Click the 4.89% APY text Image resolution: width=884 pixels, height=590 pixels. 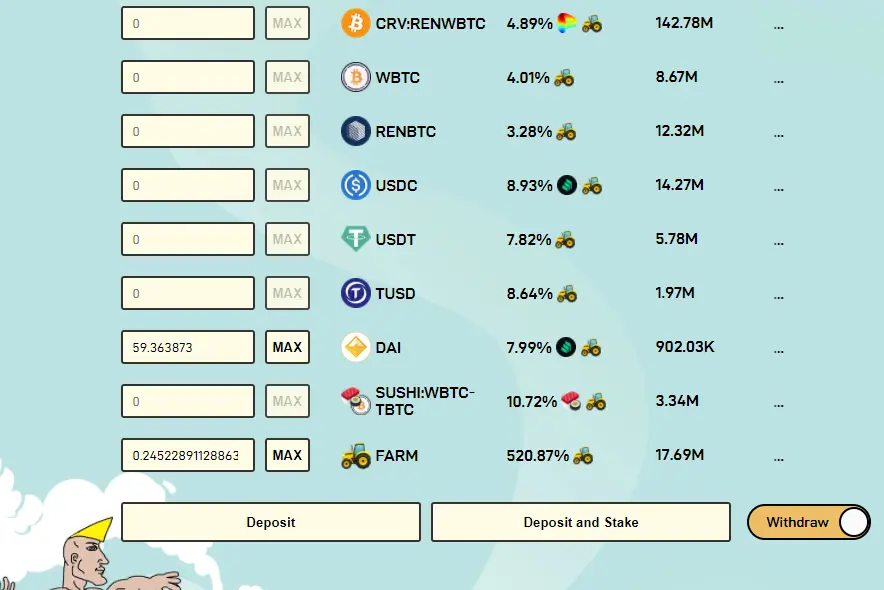pyautogui.click(x=529, y=24)
